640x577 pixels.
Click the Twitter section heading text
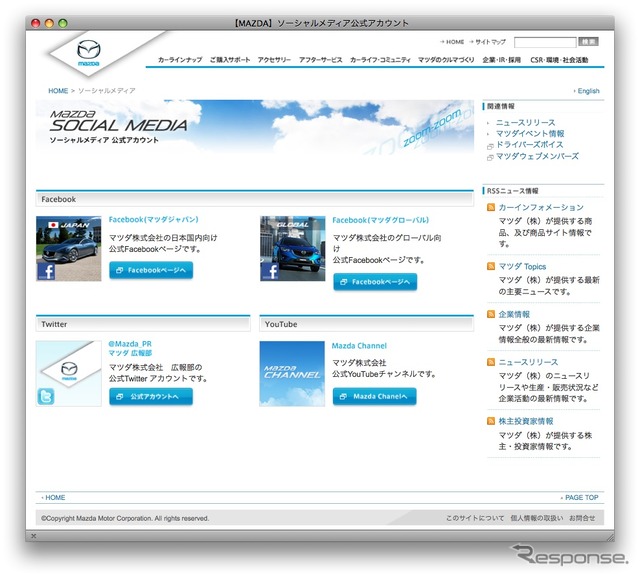click(x=54, y=324)
